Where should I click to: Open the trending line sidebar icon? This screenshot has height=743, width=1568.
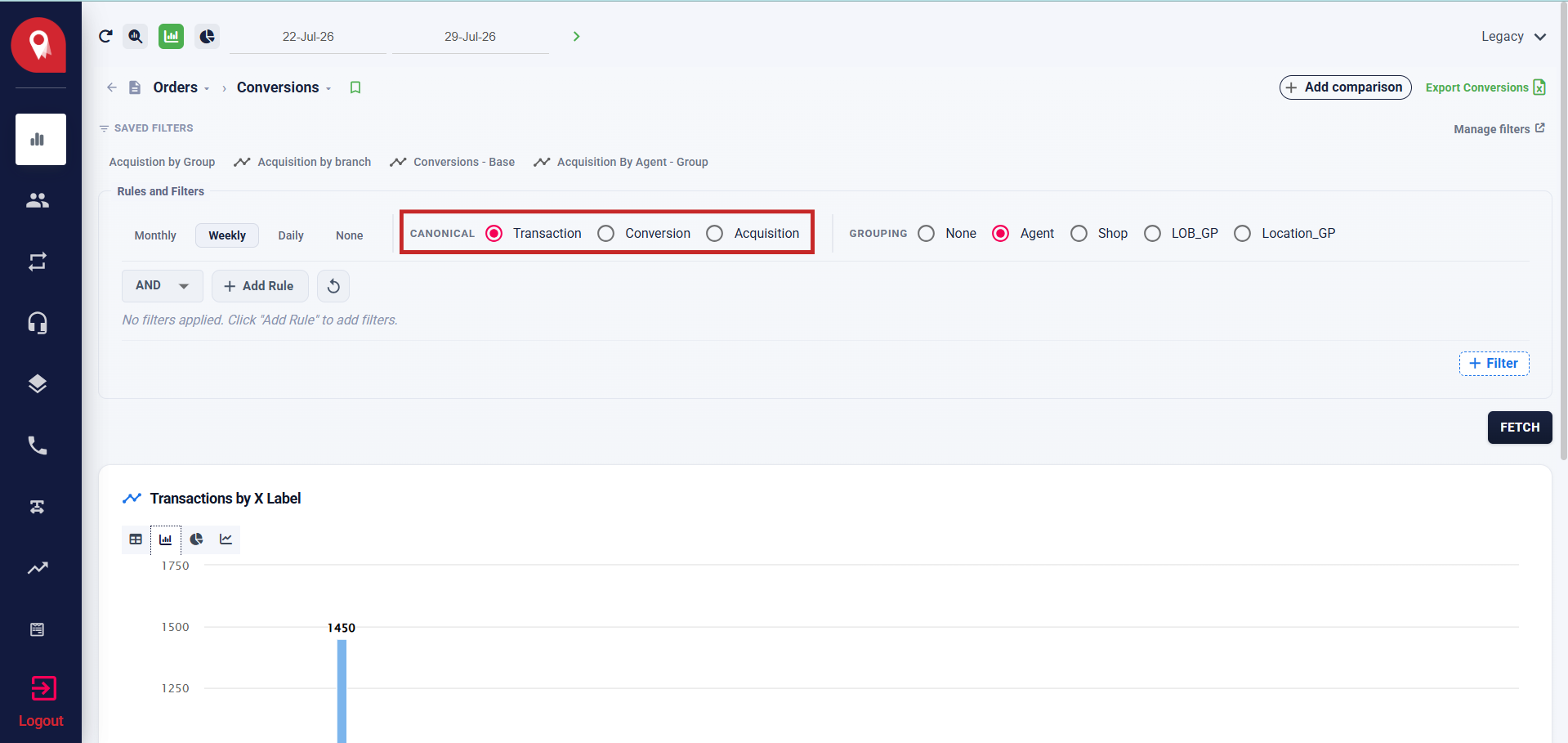tap(38, 568)
